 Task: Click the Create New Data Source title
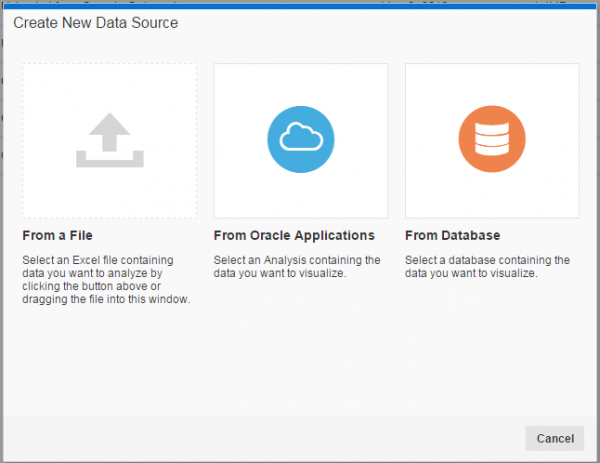click(96, 23)
